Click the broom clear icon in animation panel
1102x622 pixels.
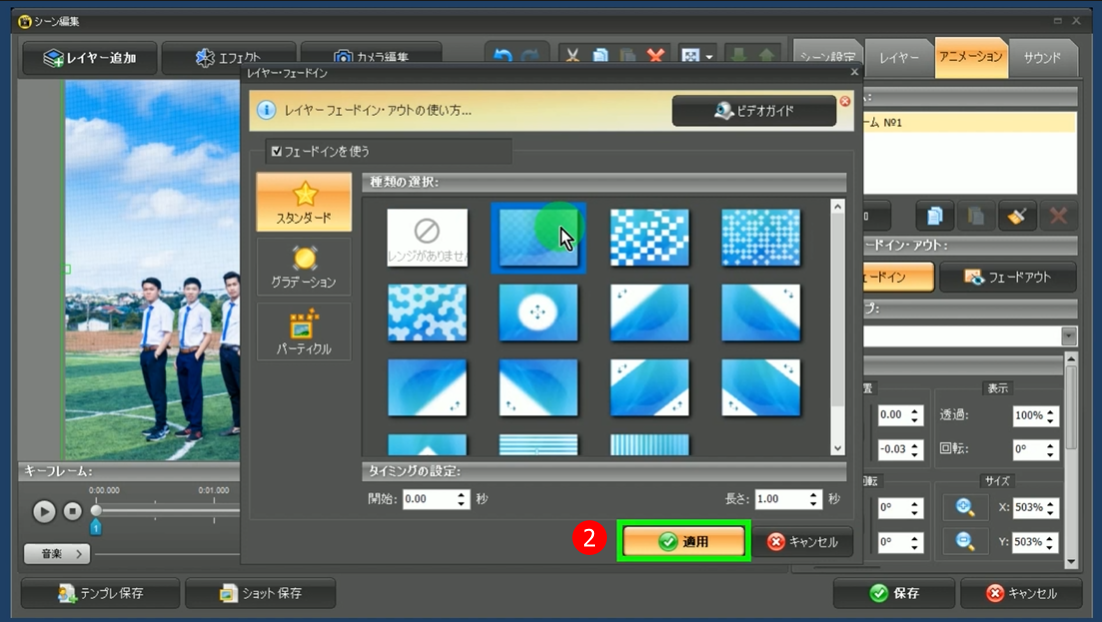pos(1016,215)
